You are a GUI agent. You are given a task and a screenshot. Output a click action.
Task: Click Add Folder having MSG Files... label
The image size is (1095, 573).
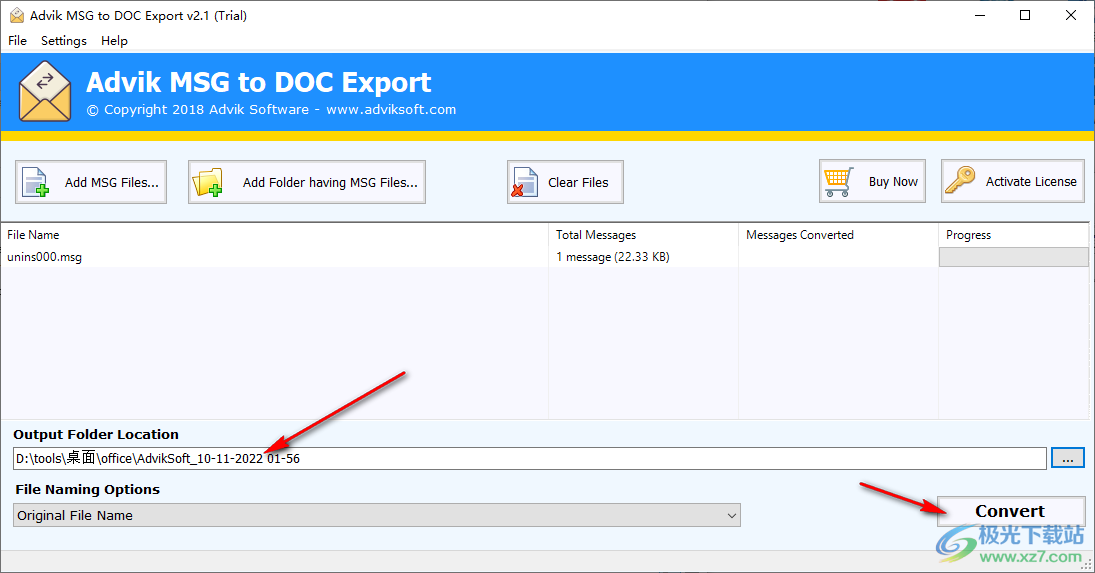click(330, 182)
